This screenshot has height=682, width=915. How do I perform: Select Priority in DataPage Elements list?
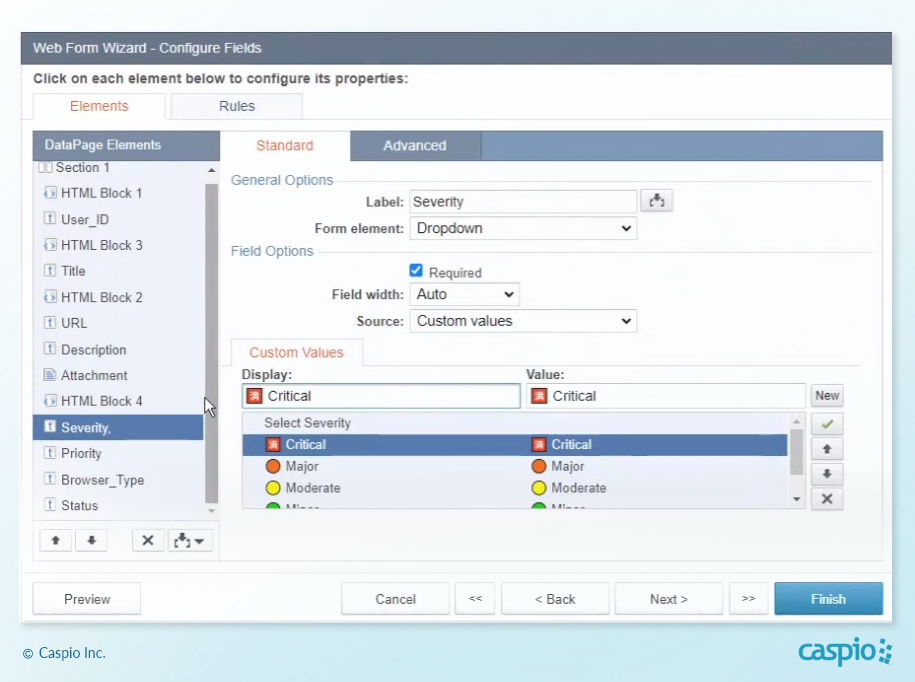pos(82,453)
